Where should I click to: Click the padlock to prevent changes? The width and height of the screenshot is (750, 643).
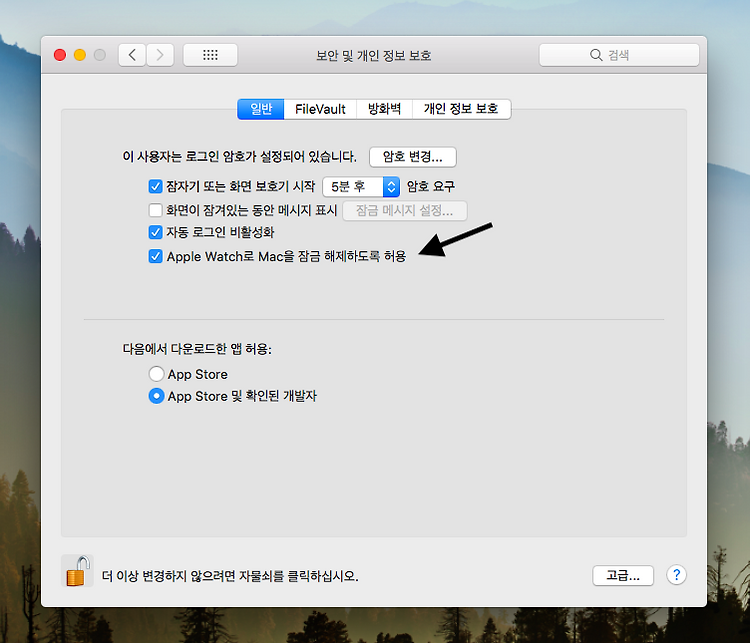pyautogui.click(x=77, y=571)
